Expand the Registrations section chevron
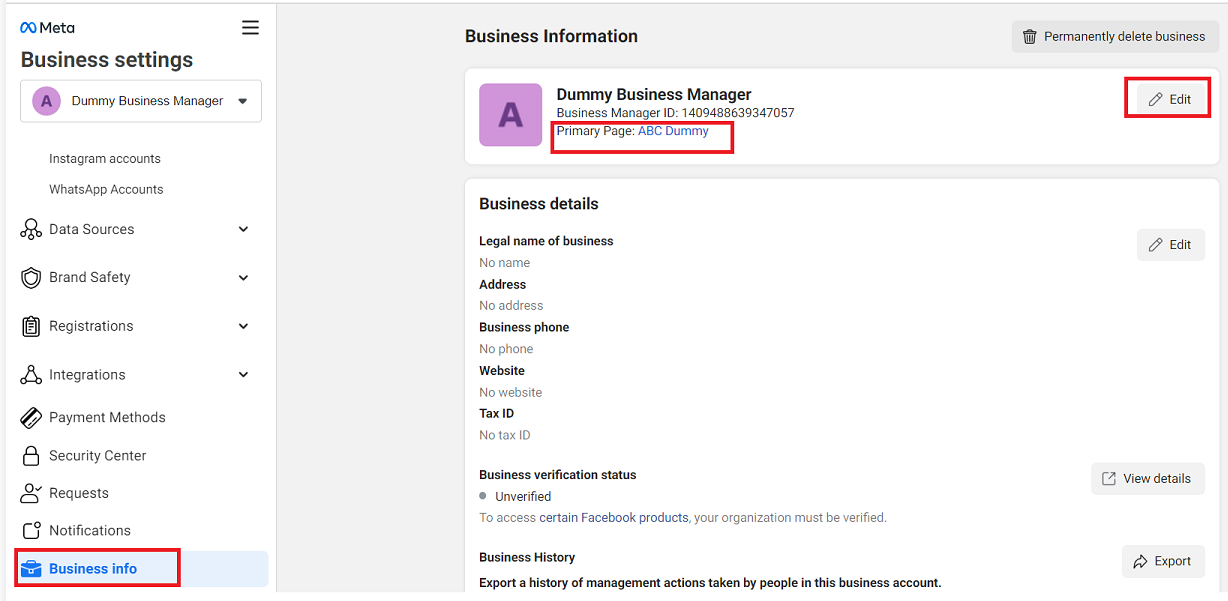The image size is (1228, 601). click(243, 326)
